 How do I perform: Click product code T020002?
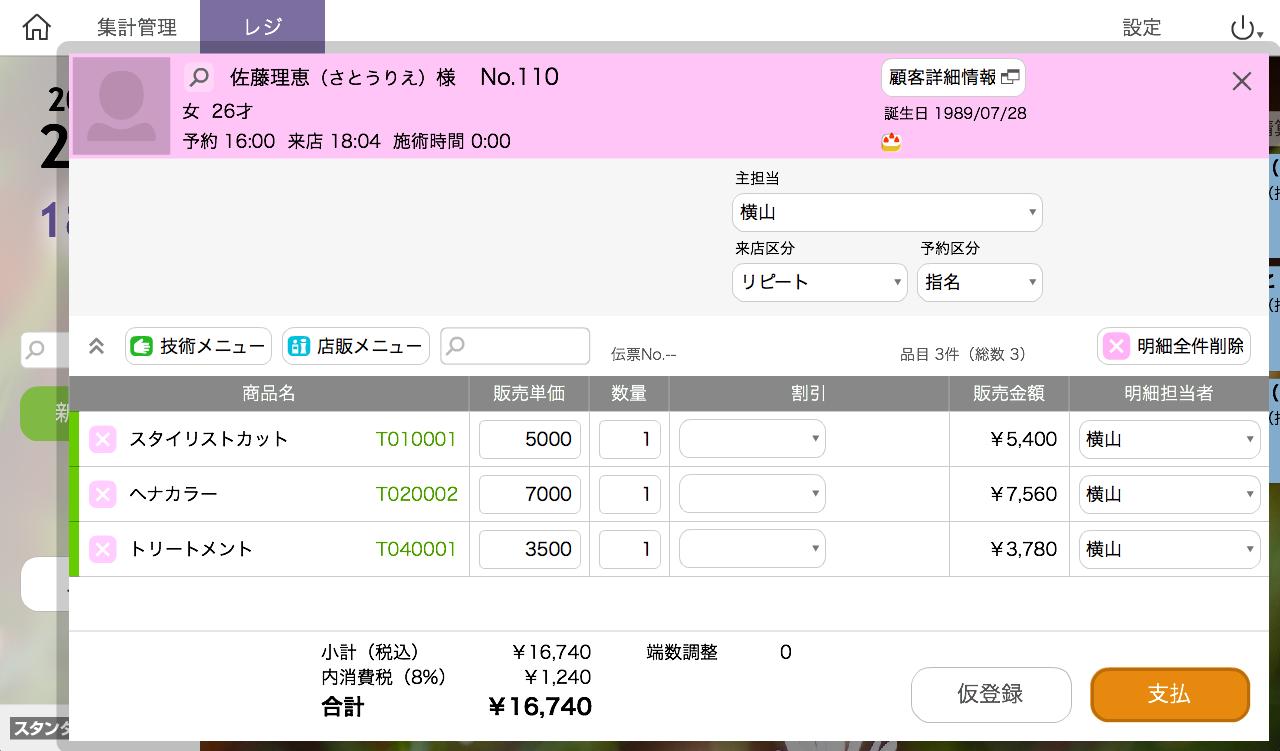point(416,494)
